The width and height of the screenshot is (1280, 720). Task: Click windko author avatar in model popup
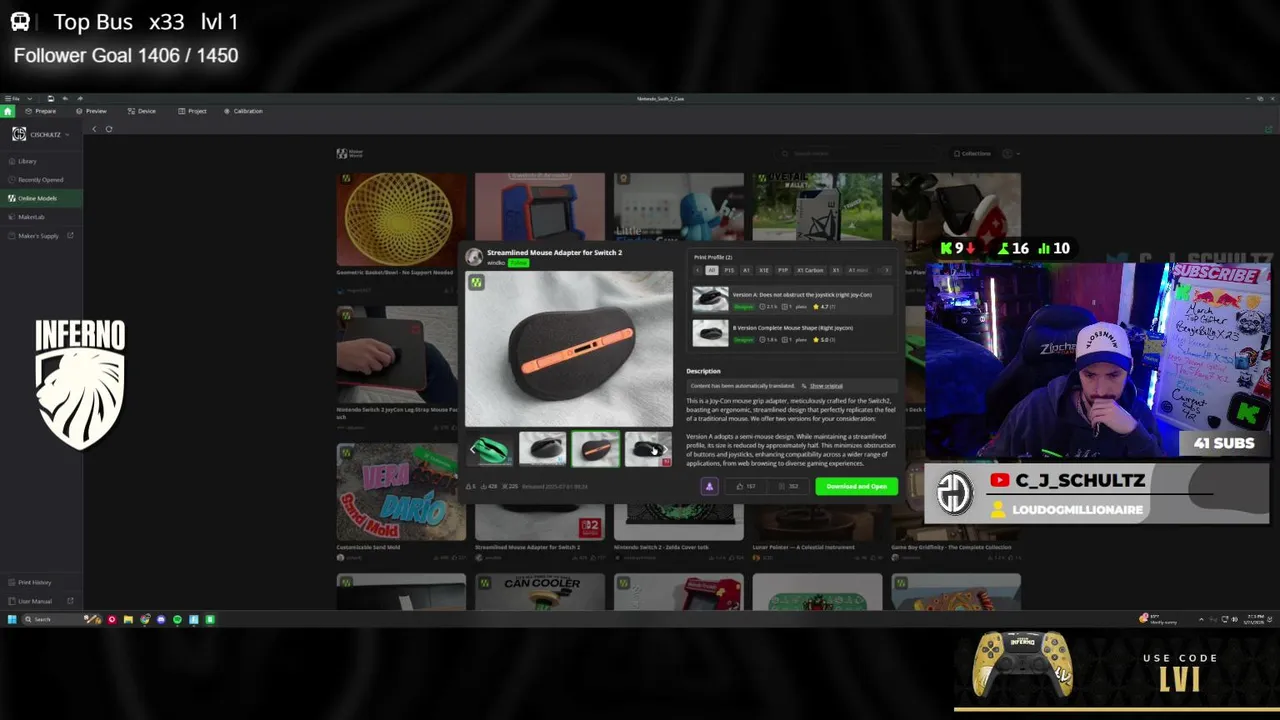tap(474, 257)
